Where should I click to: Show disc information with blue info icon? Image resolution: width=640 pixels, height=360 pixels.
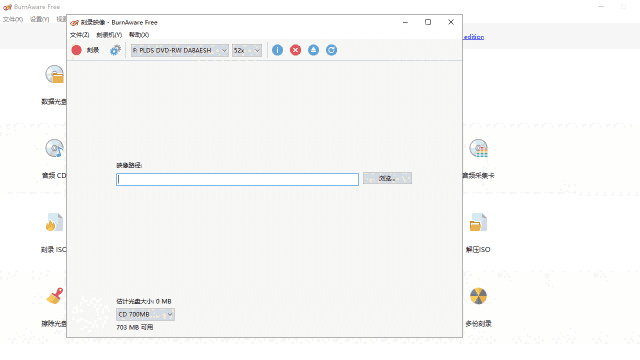click(x=277, y=50)
